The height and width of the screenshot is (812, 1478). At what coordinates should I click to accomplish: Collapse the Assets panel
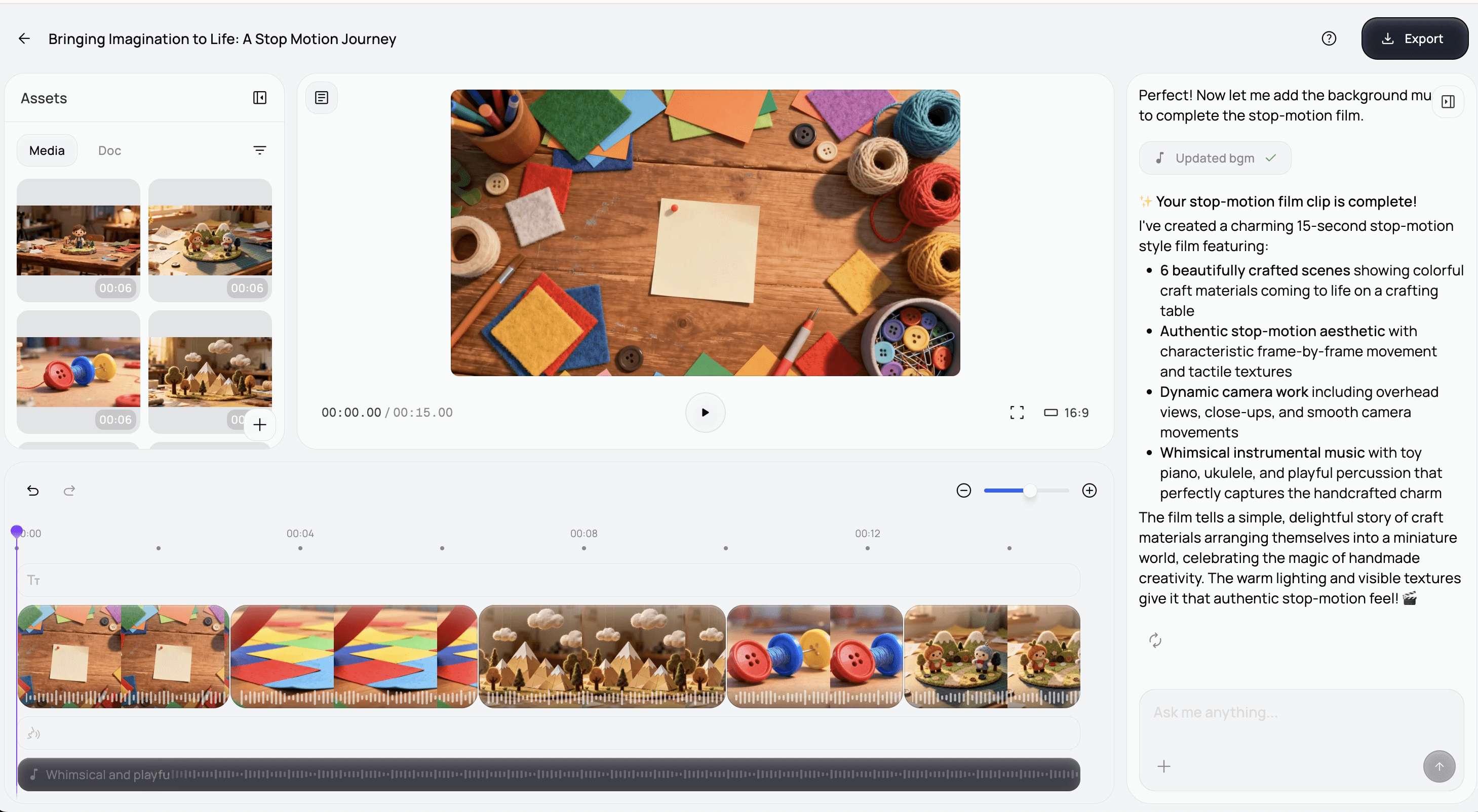pos(259,98)
